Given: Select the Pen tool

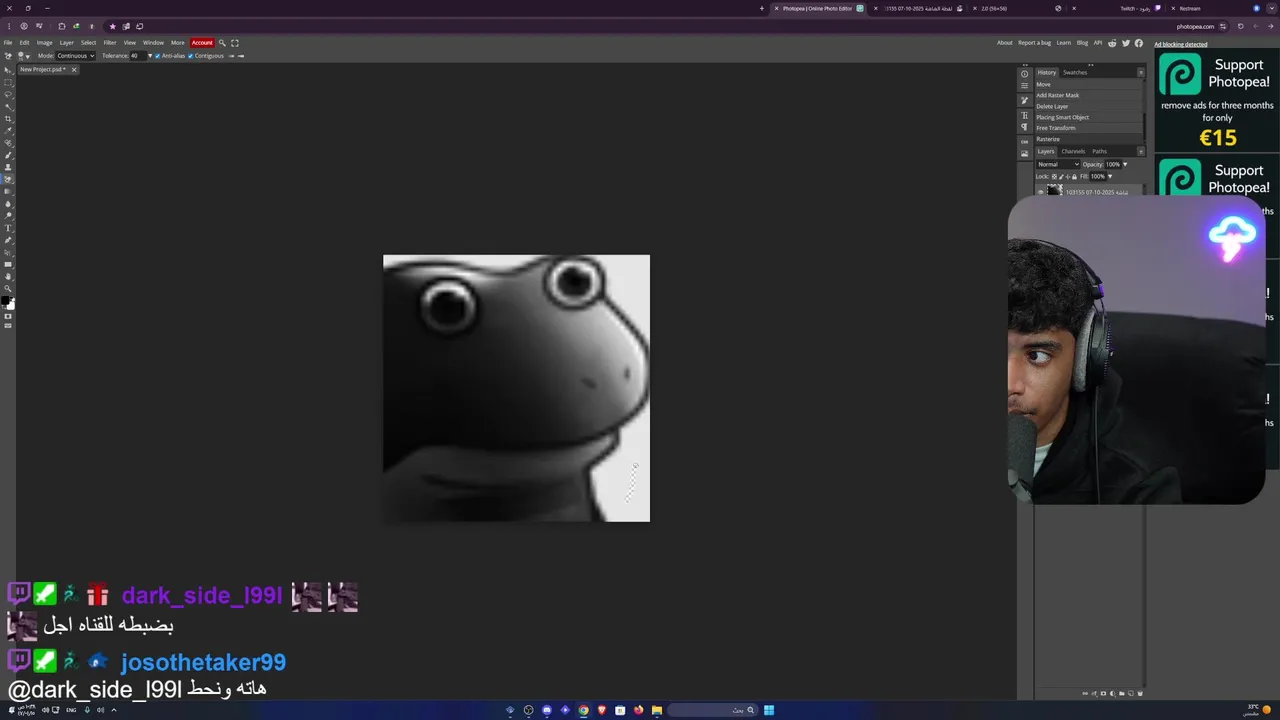Looking at the screenshot, I should click(x=8, y=240).
